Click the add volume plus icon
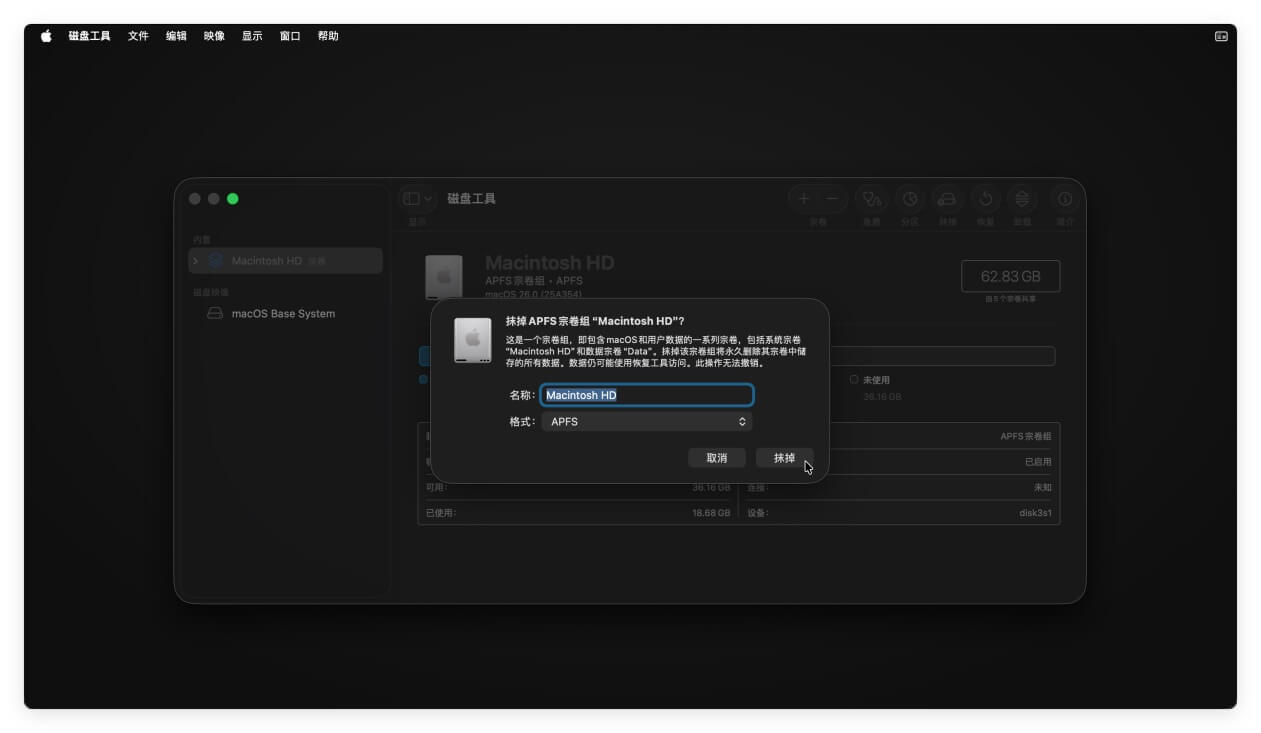The width and height of the screenshot is (1261, 733). point(803,198)
